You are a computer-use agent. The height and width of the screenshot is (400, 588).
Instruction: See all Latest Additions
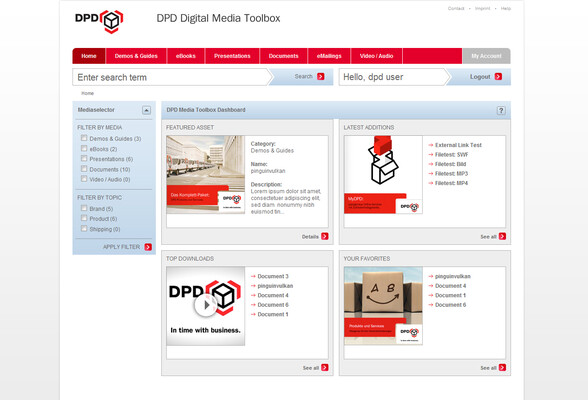pos(493,237)
